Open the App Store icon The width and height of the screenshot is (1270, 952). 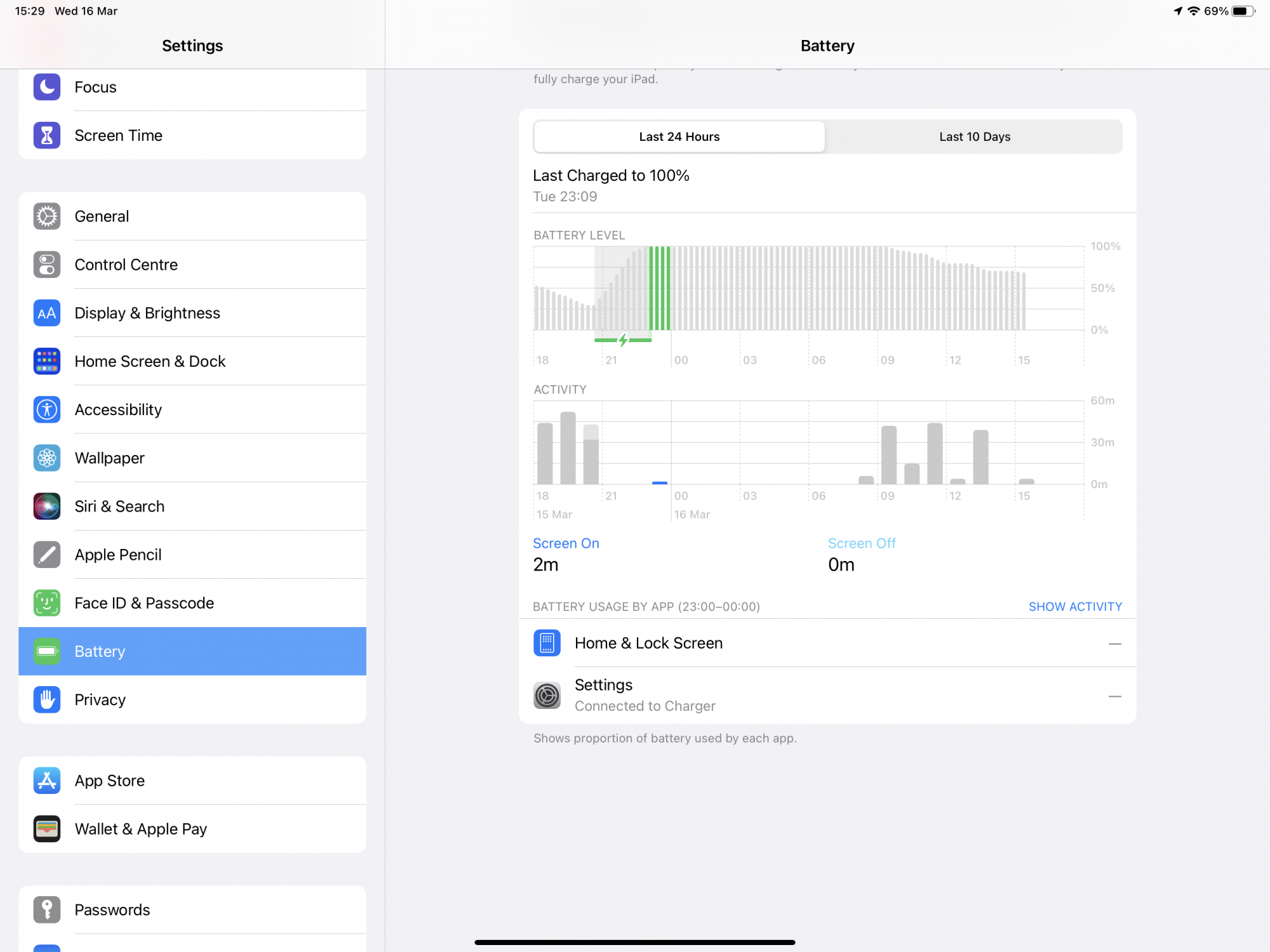click(46, 781)
